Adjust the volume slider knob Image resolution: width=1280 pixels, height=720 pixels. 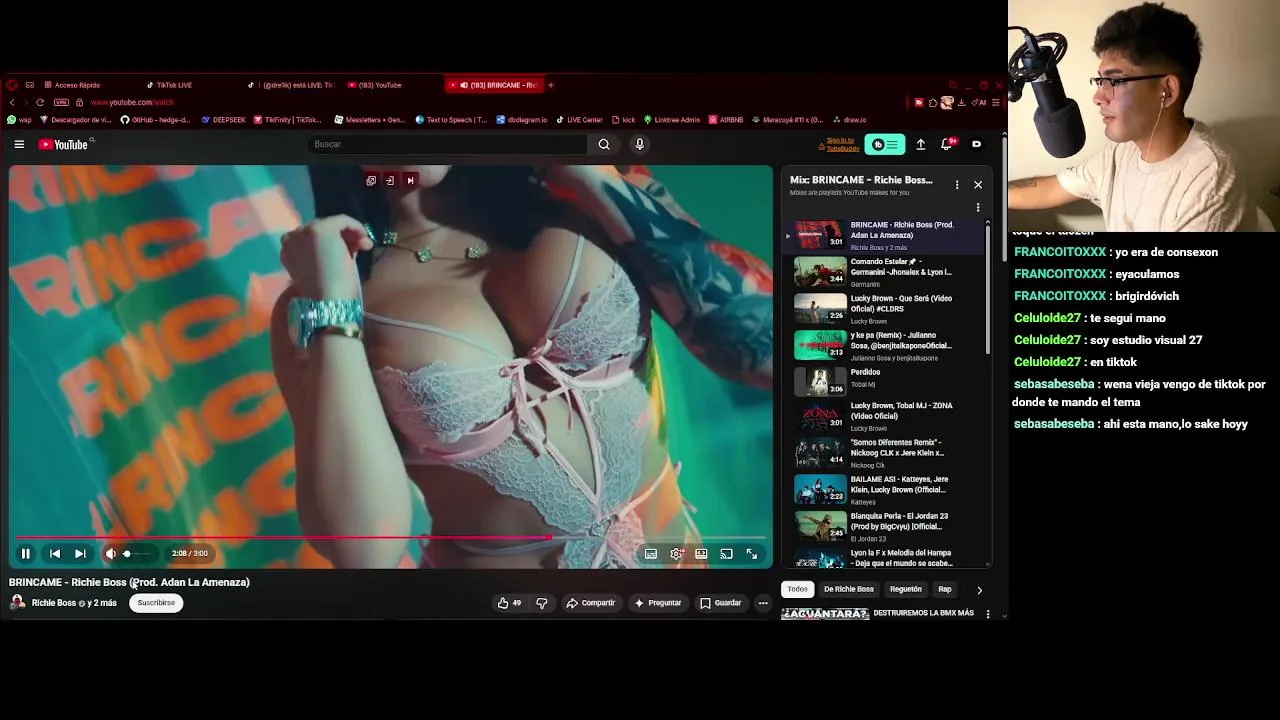pyautogui.click(x=127, y=553)
